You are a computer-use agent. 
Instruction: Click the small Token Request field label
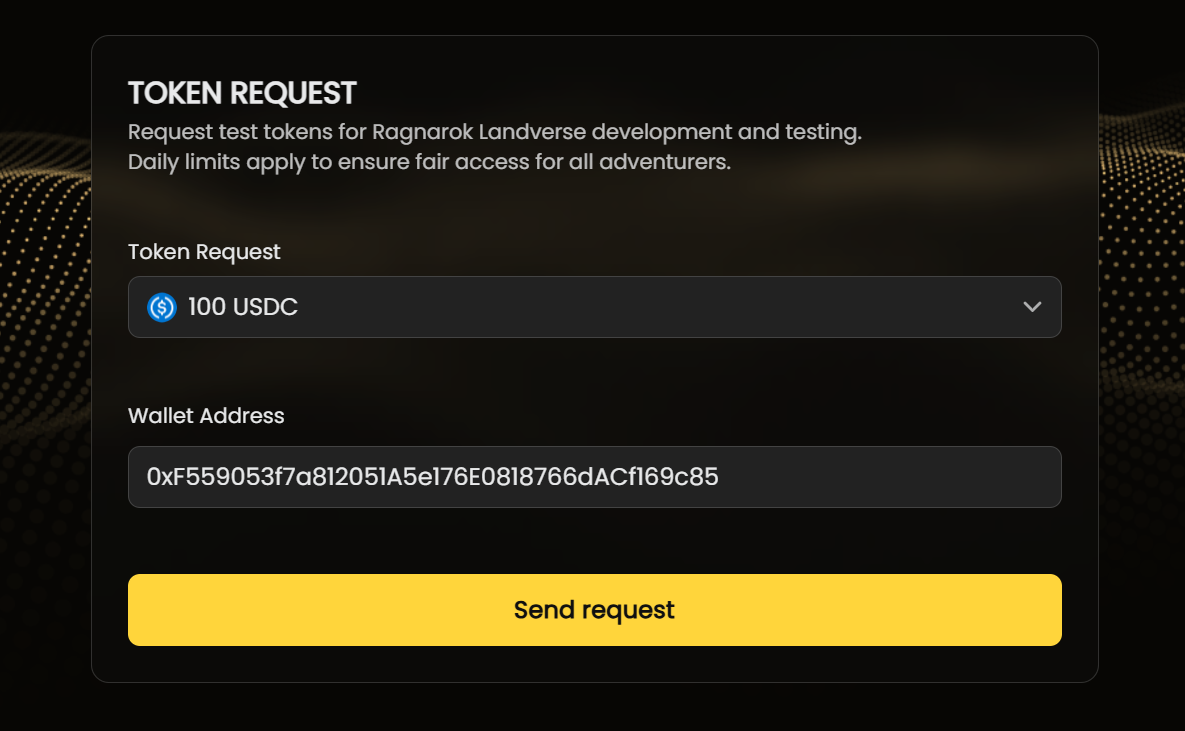coord(204,252)
